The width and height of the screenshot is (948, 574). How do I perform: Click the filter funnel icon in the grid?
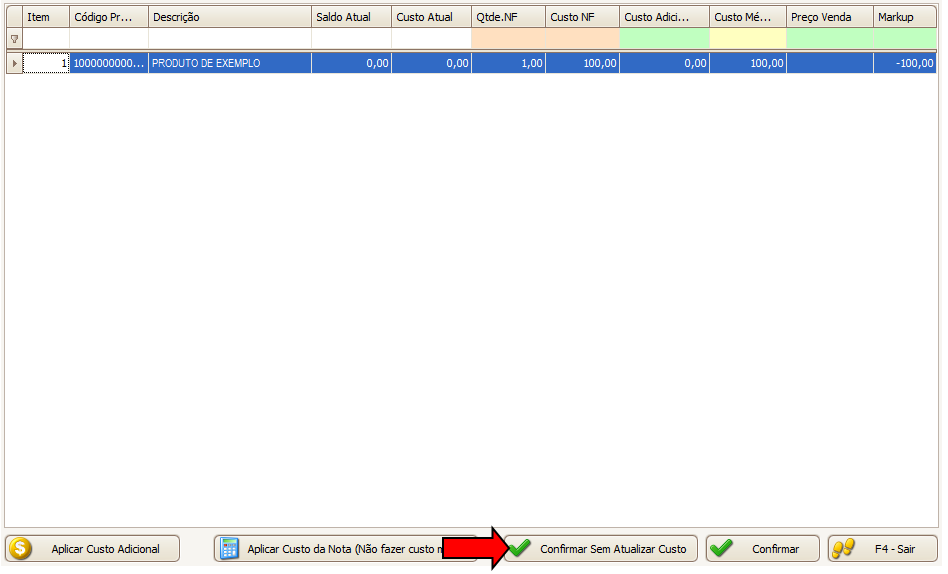pyautogui.click(x=14, y=38)
